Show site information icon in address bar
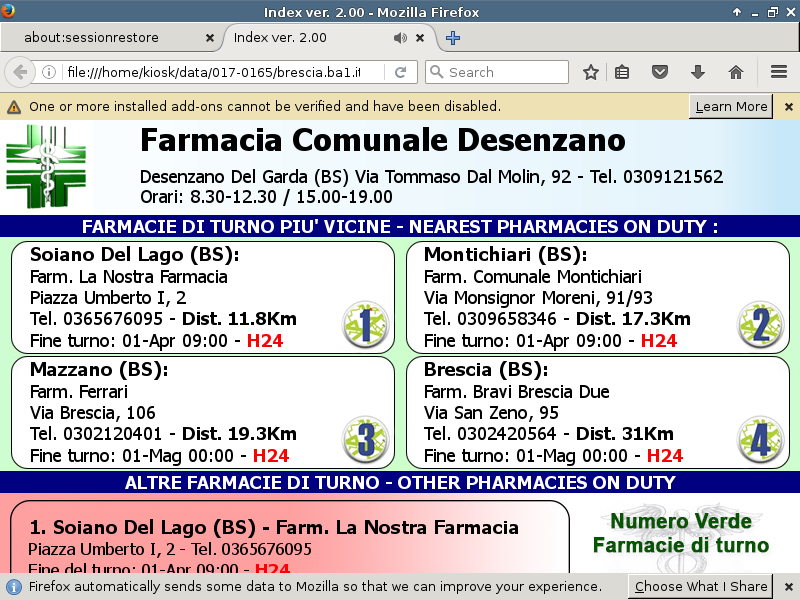The width and height of the screenshot is (800, 600). 49,72
